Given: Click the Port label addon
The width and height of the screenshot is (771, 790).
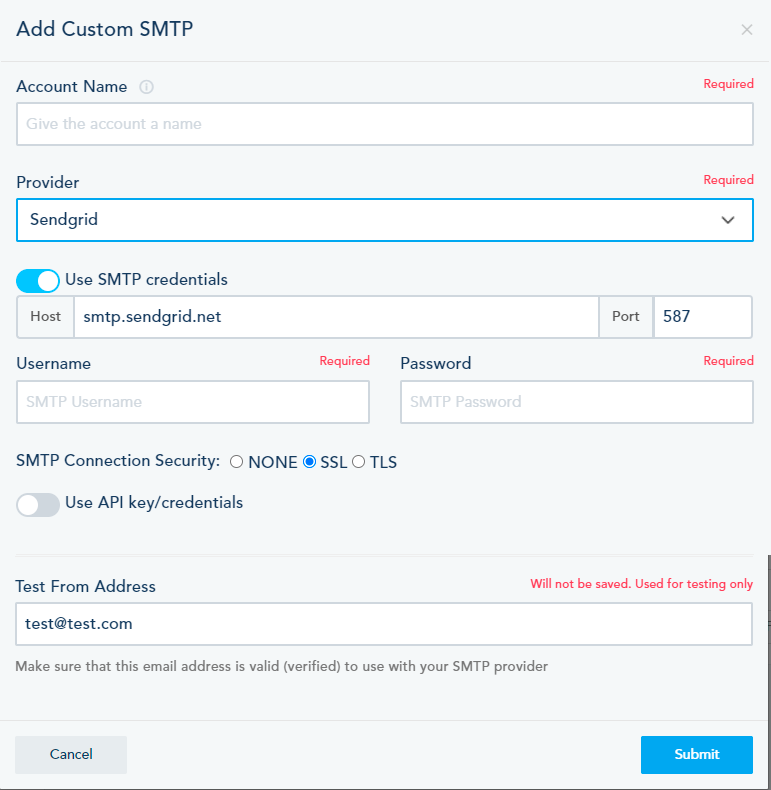Looking at the screenshot, I should [626, 316].
